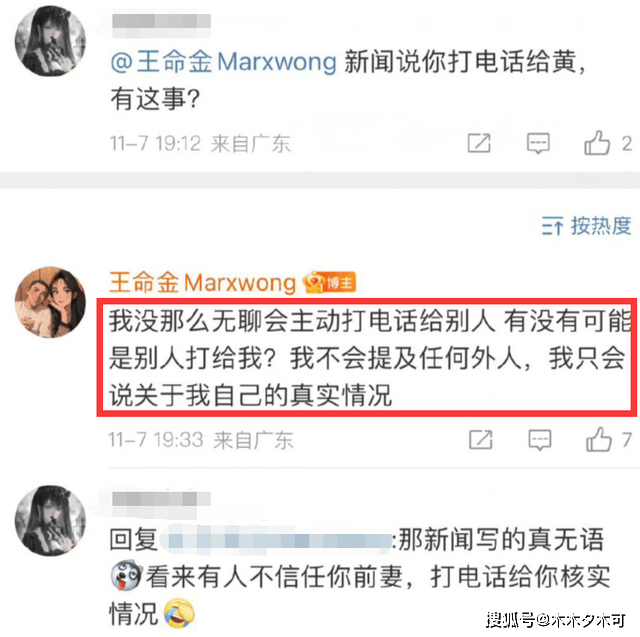Like the top comment with 2 likes
Viewport: 640px width, 637px height.
[597, 143]
